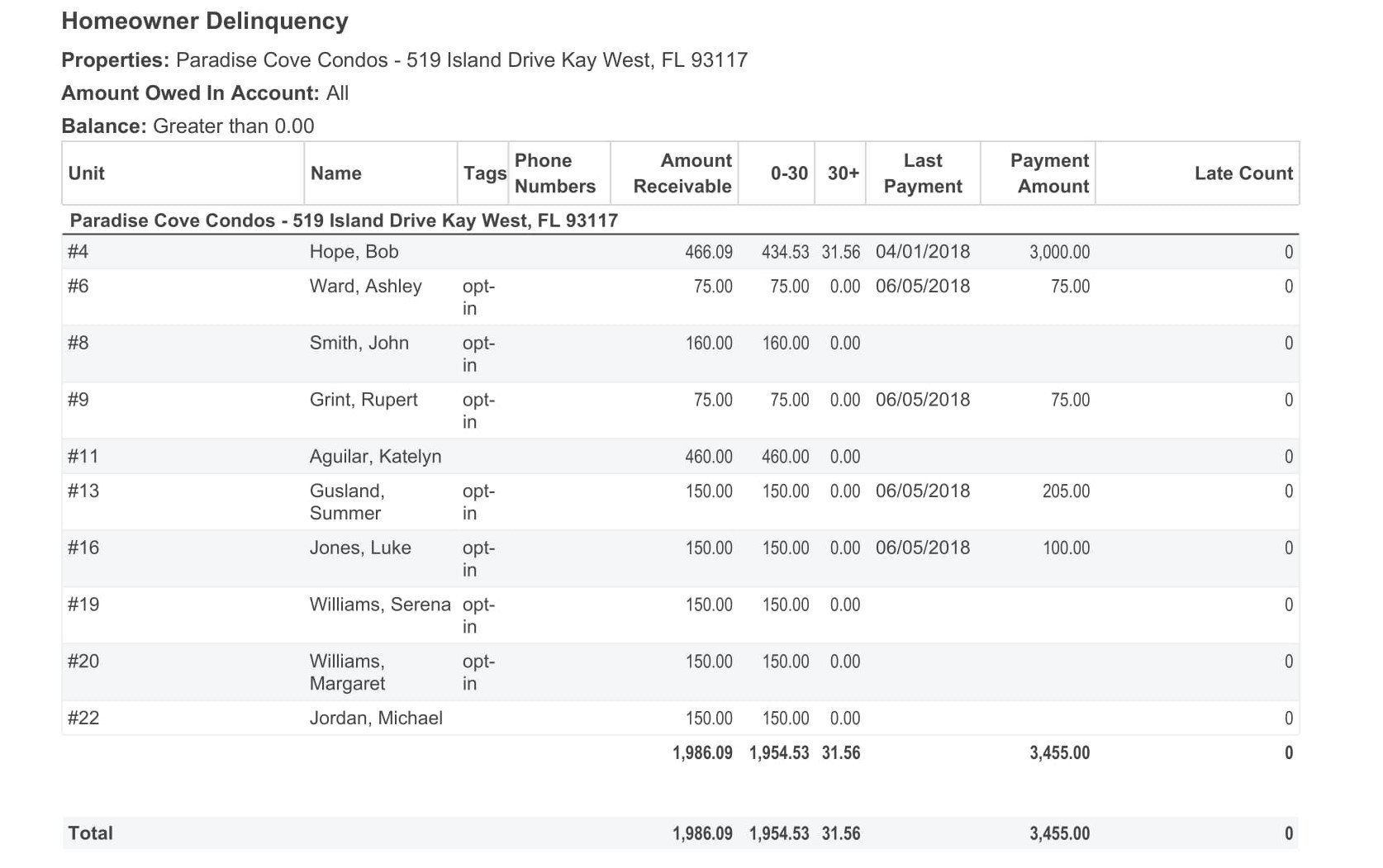Click the 30+ column header
The width and height of the screenshot is (1383, 868).
click(x=843, y=173)
